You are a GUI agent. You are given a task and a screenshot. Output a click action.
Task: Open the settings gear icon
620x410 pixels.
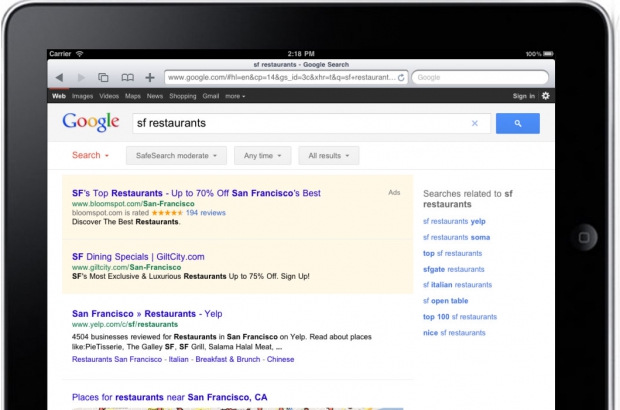(546, 96)
